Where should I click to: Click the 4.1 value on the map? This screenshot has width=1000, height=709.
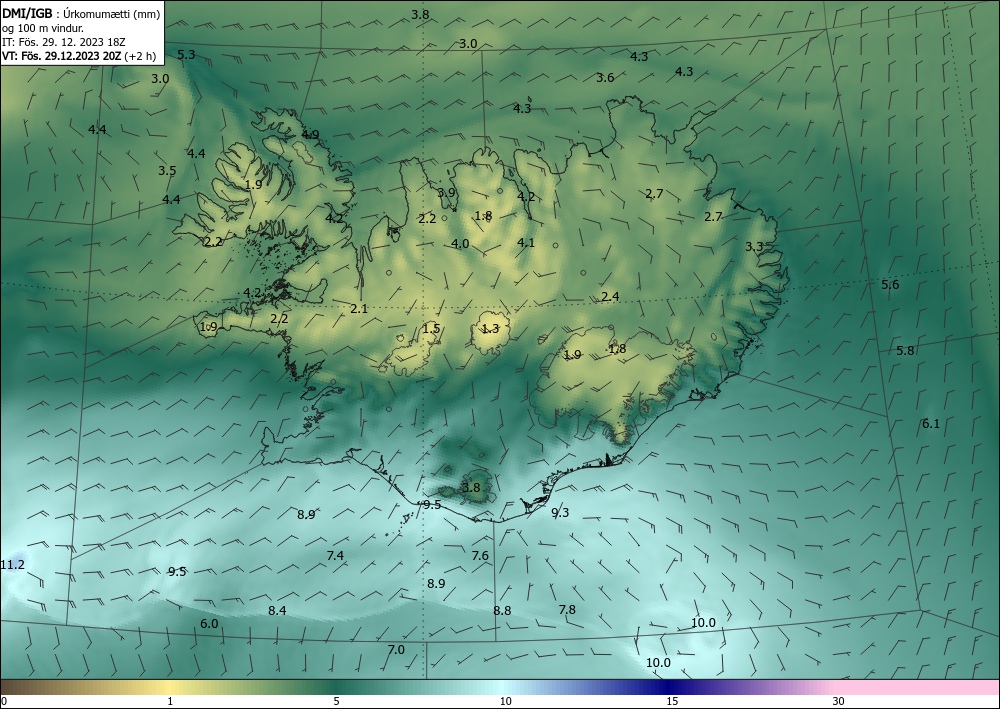(526, 242)
